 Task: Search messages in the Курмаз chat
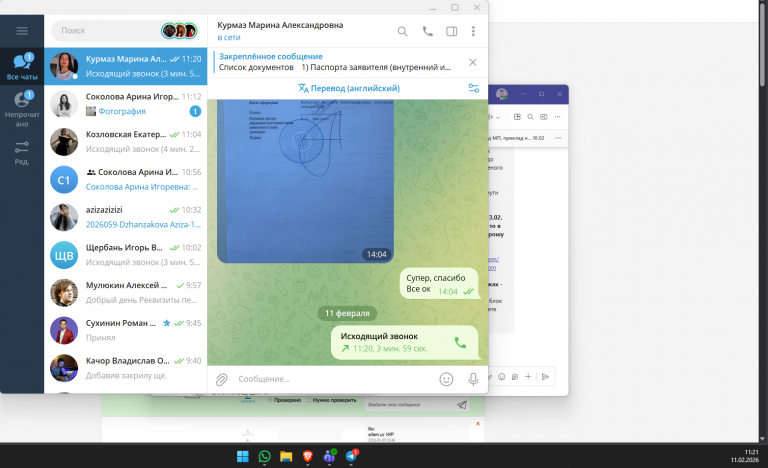click(x=402, y=31)
